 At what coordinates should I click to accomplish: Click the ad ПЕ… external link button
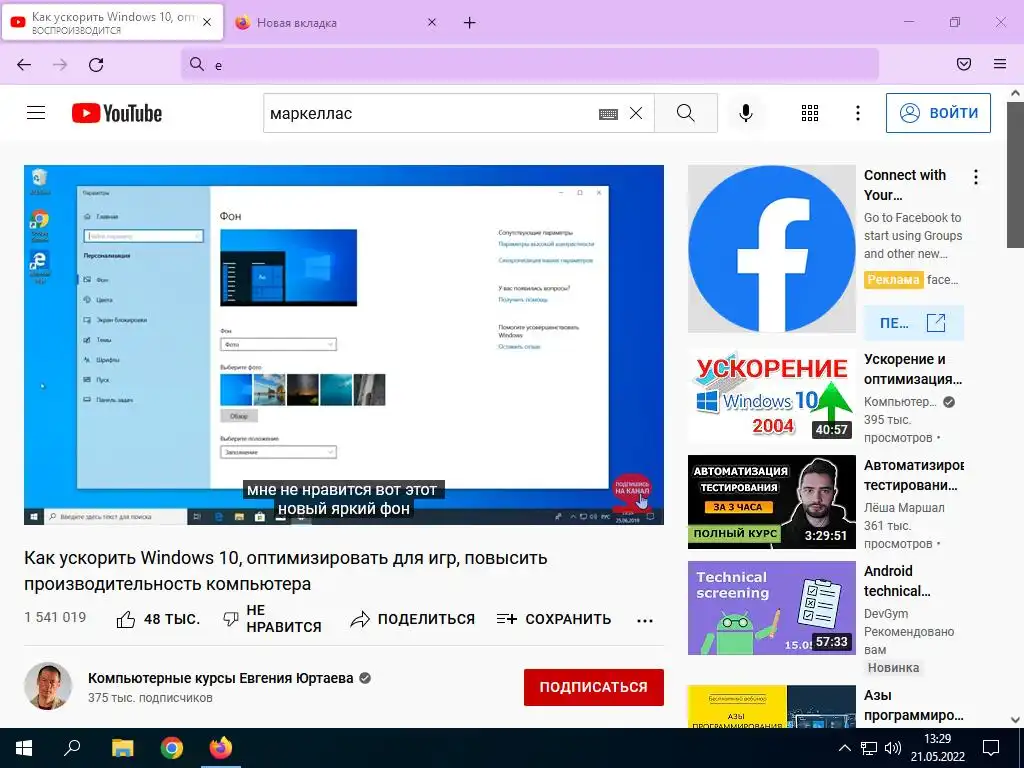913,323
